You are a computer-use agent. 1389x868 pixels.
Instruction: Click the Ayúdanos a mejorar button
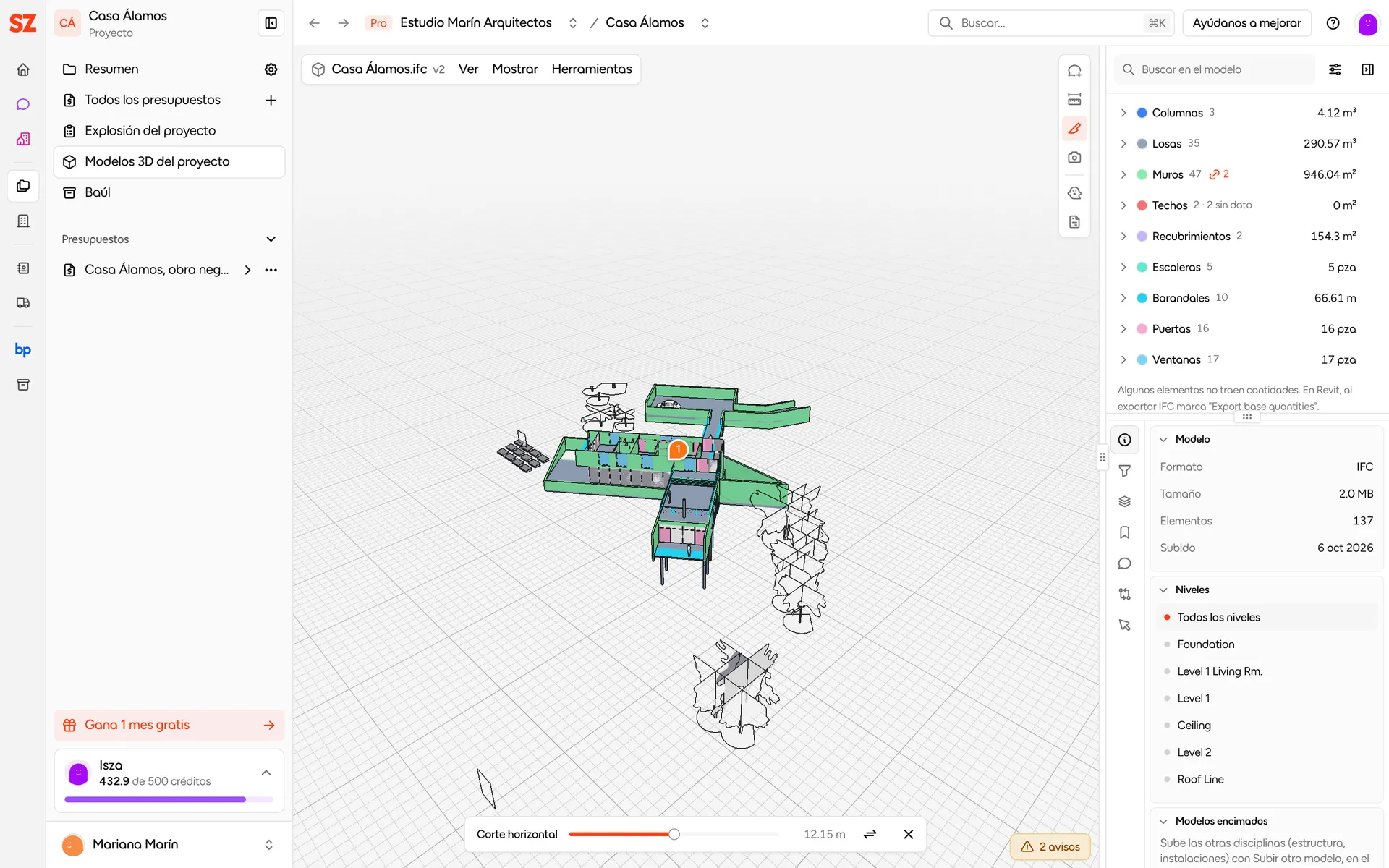click(1246, 23)
